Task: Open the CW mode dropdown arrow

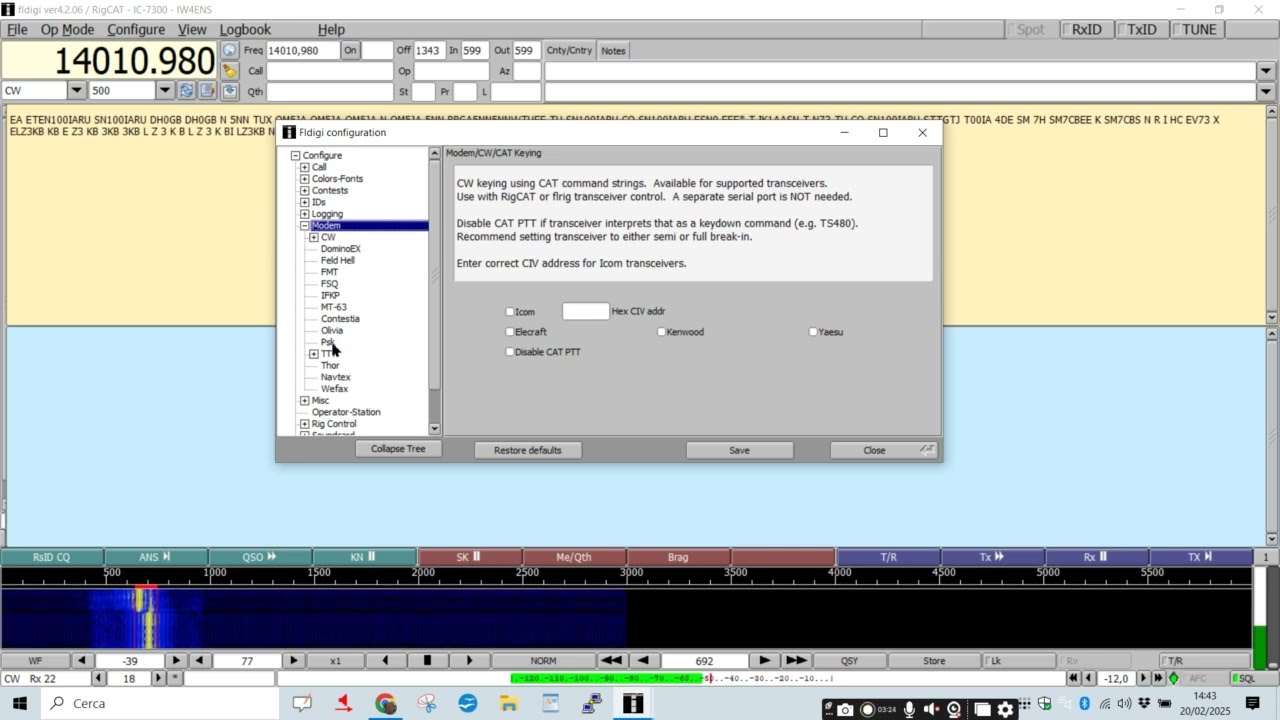Action: 77,91
